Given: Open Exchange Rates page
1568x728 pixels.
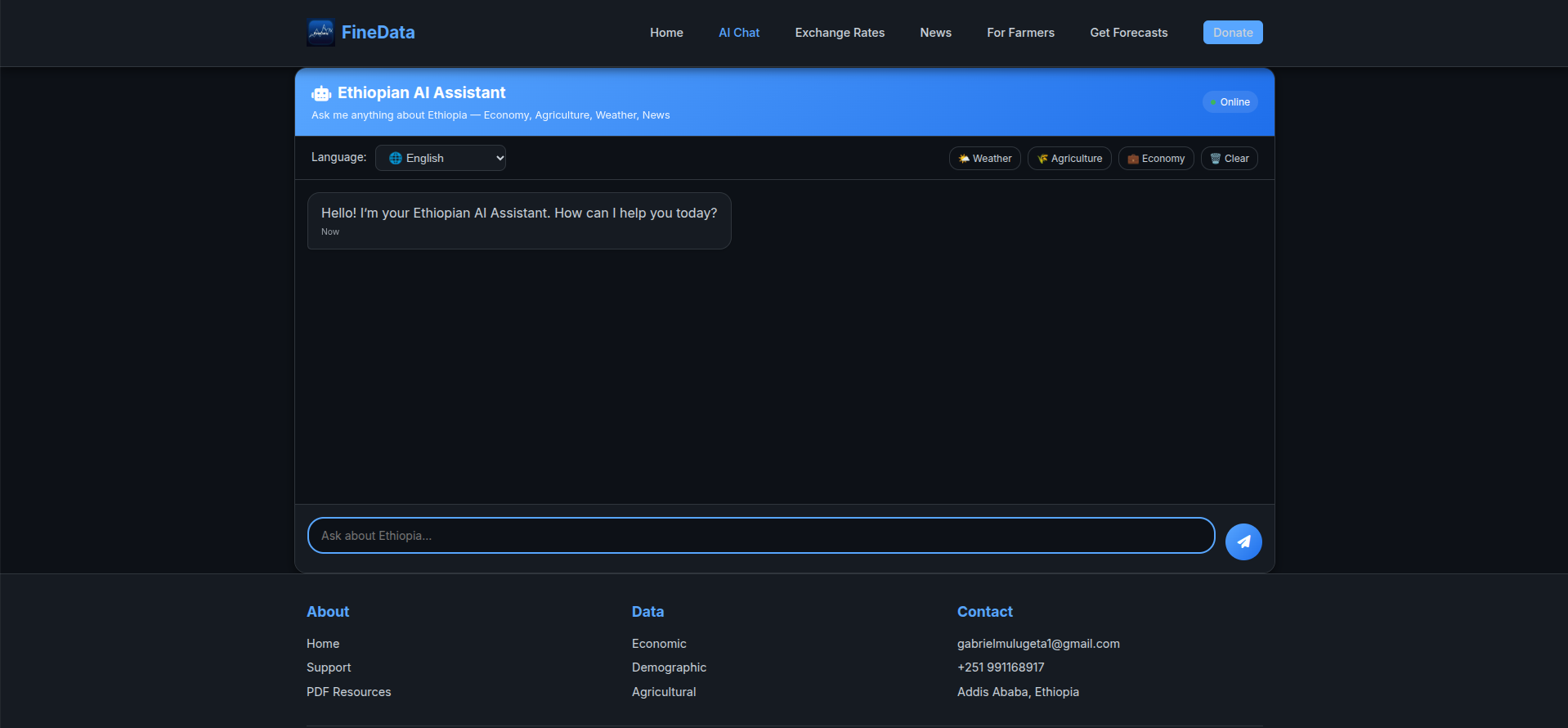Looking at the screenshot, I should point(840,33).
